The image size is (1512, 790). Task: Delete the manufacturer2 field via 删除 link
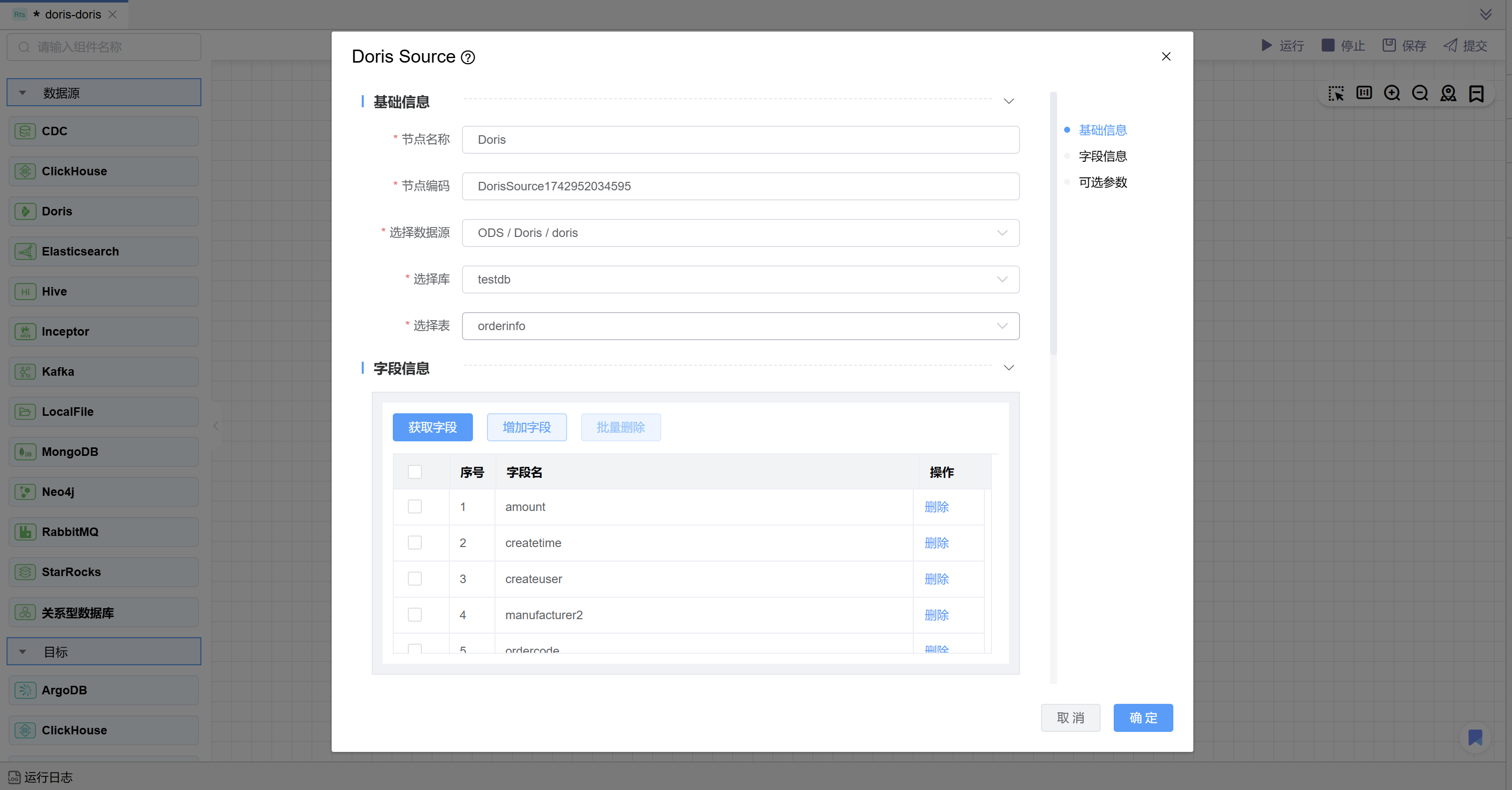click(x=936, y=615)
